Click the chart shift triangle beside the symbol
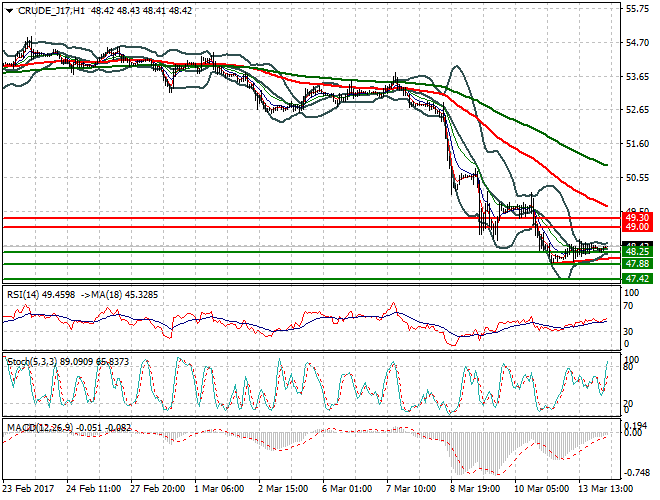 (x=7, y=9)
